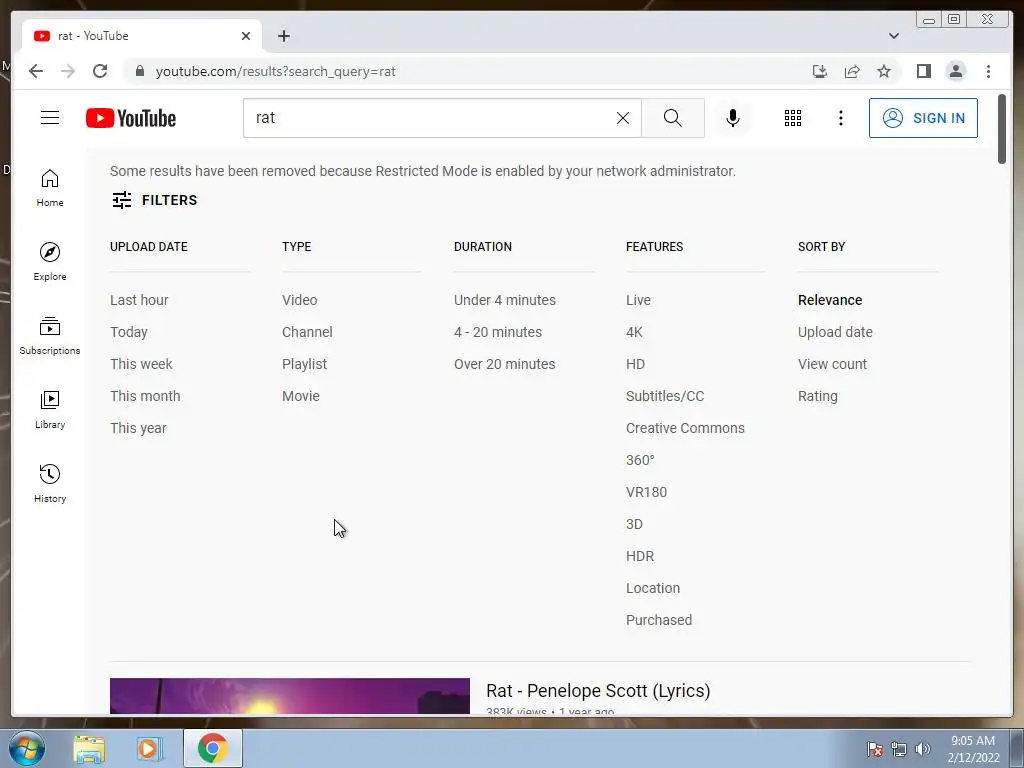Sort results by Upload date
The width and height of the screenshot is (1024, 768).
tap(835, 332)
